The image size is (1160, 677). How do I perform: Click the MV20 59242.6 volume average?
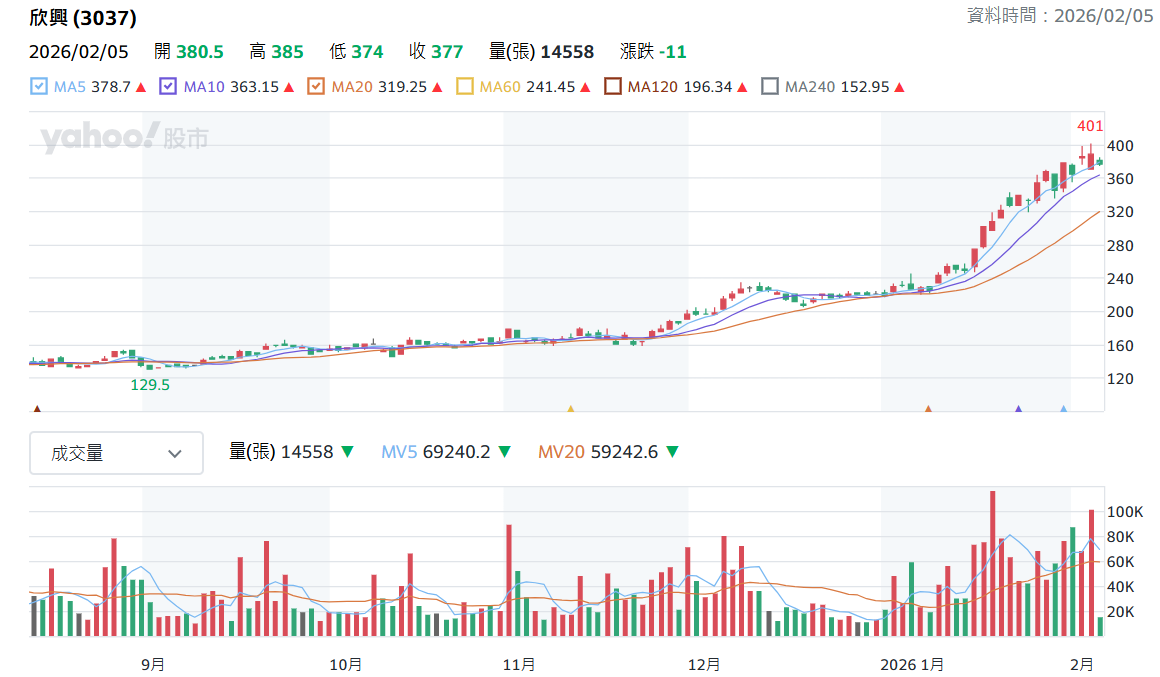coord(598,452)
